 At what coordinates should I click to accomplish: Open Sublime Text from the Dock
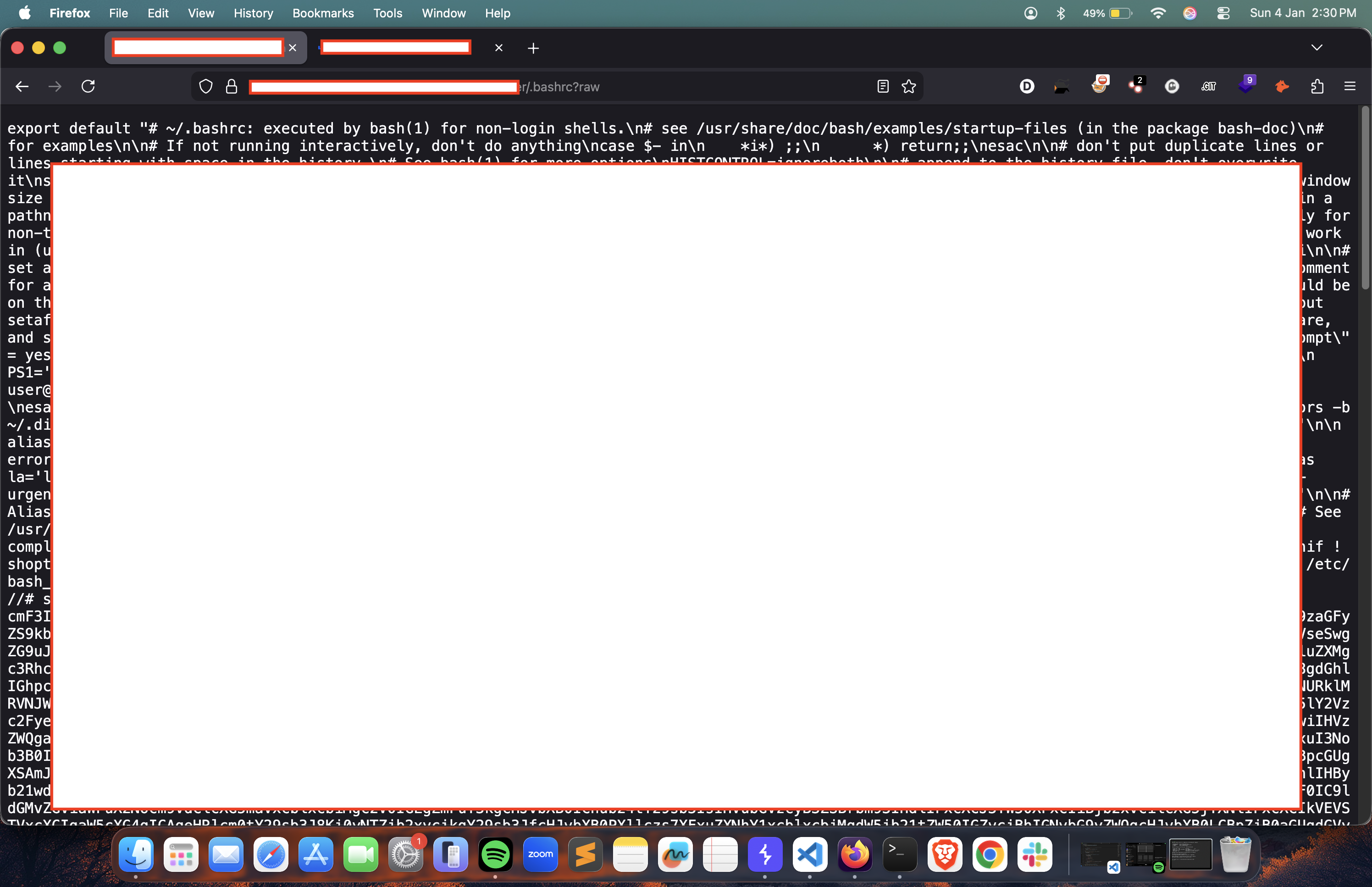585,854
